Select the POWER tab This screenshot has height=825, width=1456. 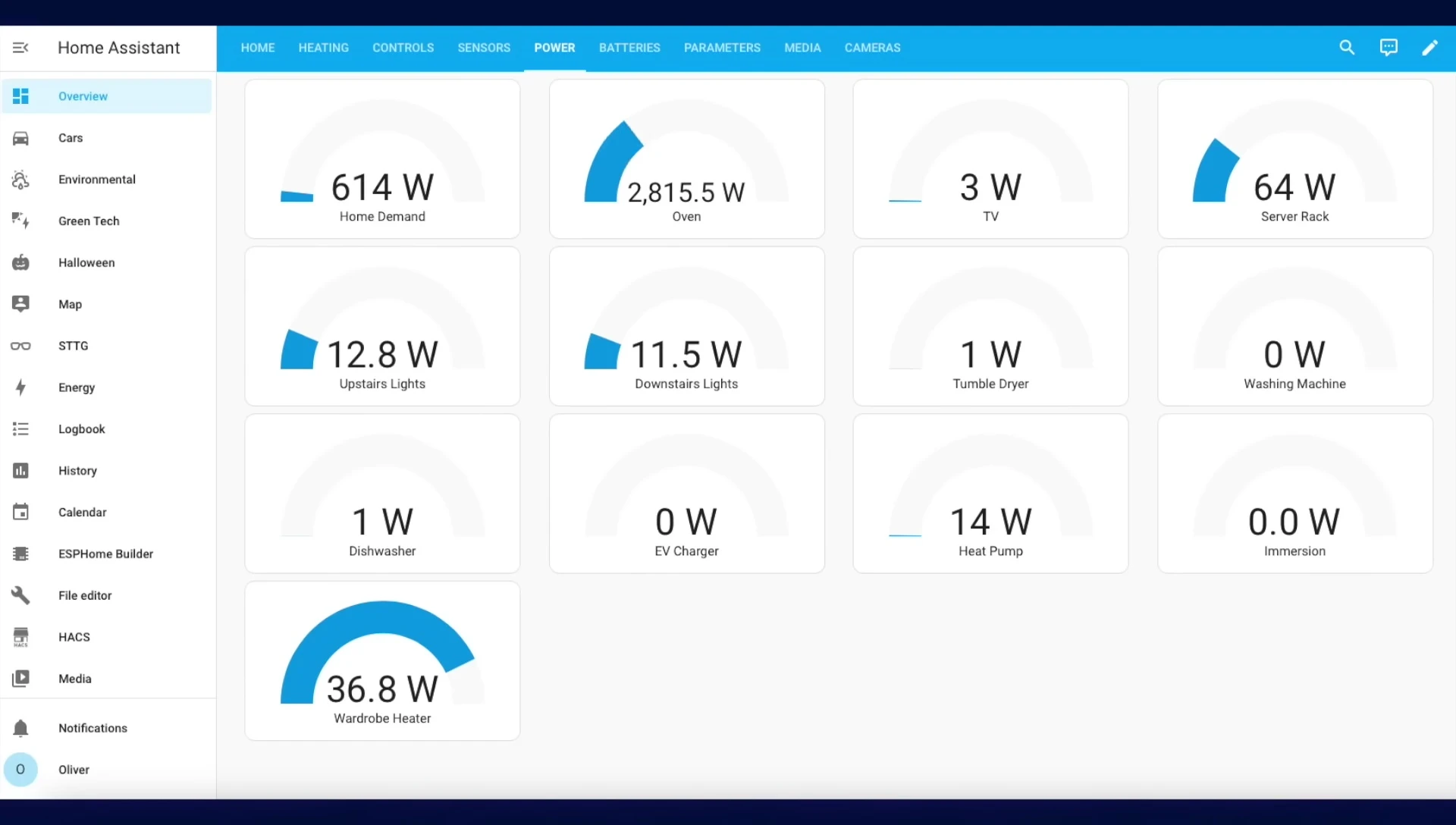pyautogui.click(x=554, y=48)
